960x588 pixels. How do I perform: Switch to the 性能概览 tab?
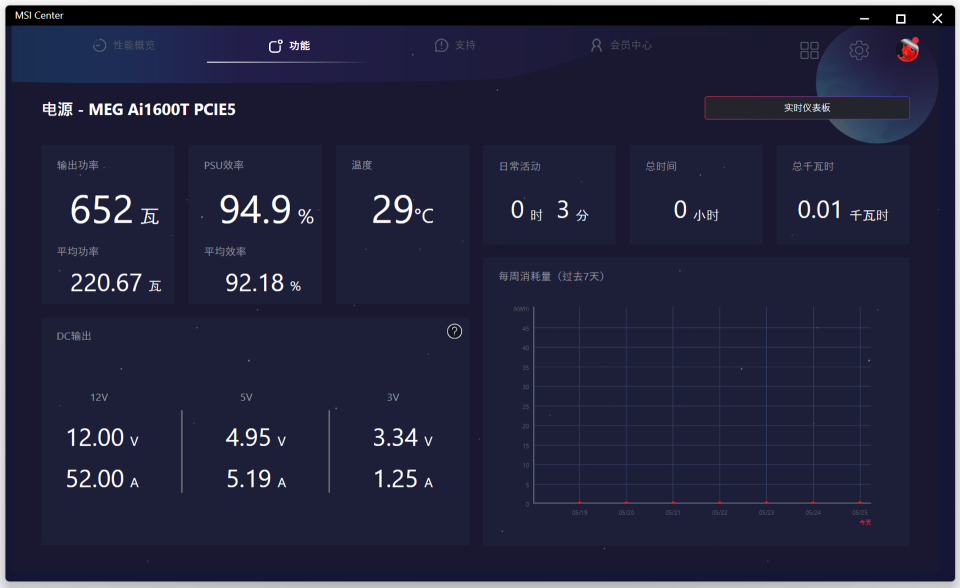point(124,45)
